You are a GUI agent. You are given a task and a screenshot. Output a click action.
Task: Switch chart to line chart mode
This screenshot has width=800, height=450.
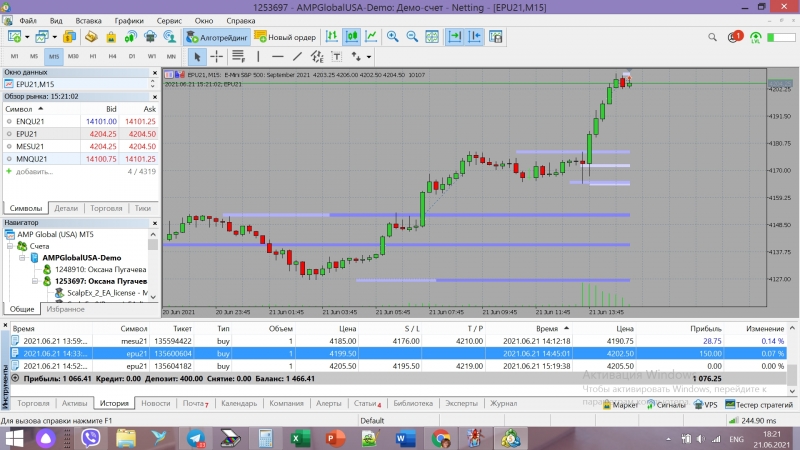(x=371, y=37)
